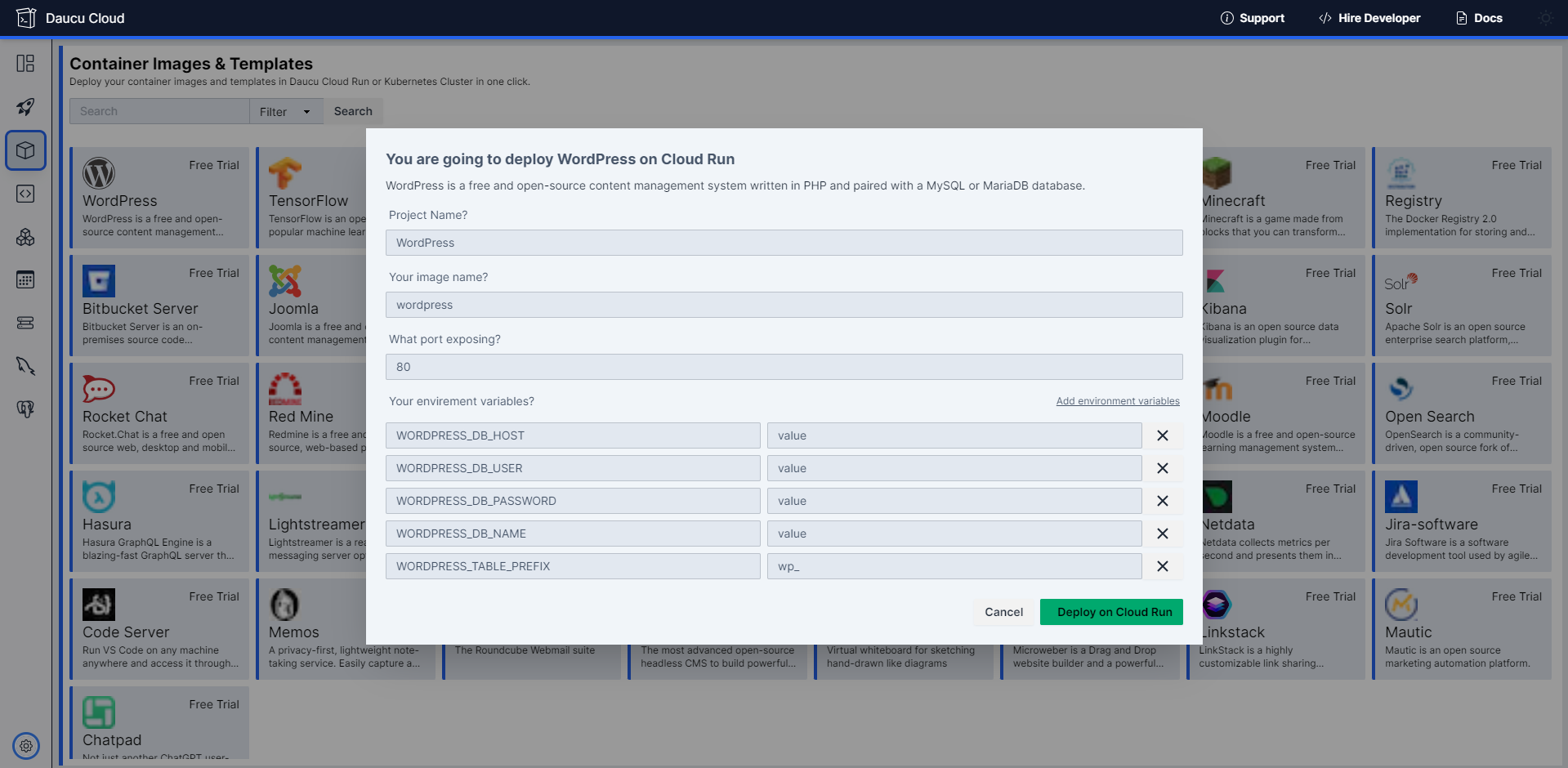Click the Mautic logo icon
The image size is (1568, 768).
[x=1401, y=605]
